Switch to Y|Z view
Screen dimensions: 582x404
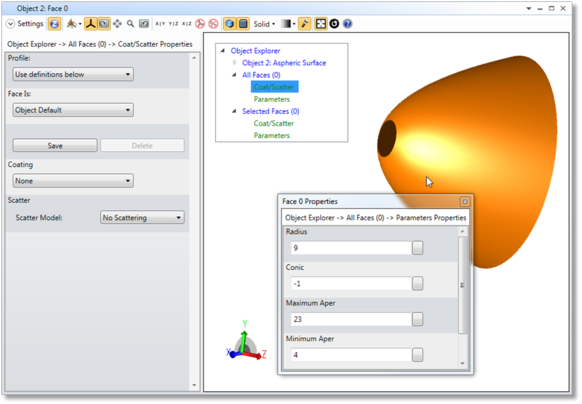(x=173, y=24)
